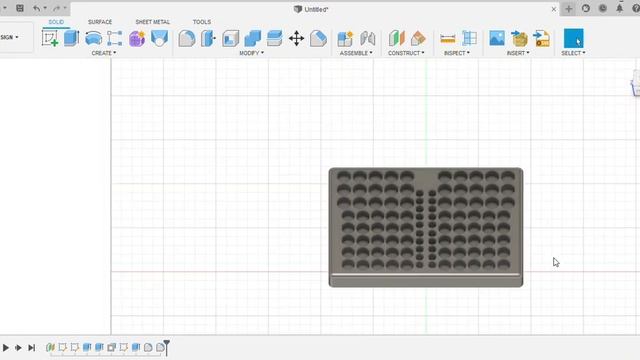Open the CONSTRUCT dropdown menu
This screenshot has width=640, height=360.
point(406,53)
